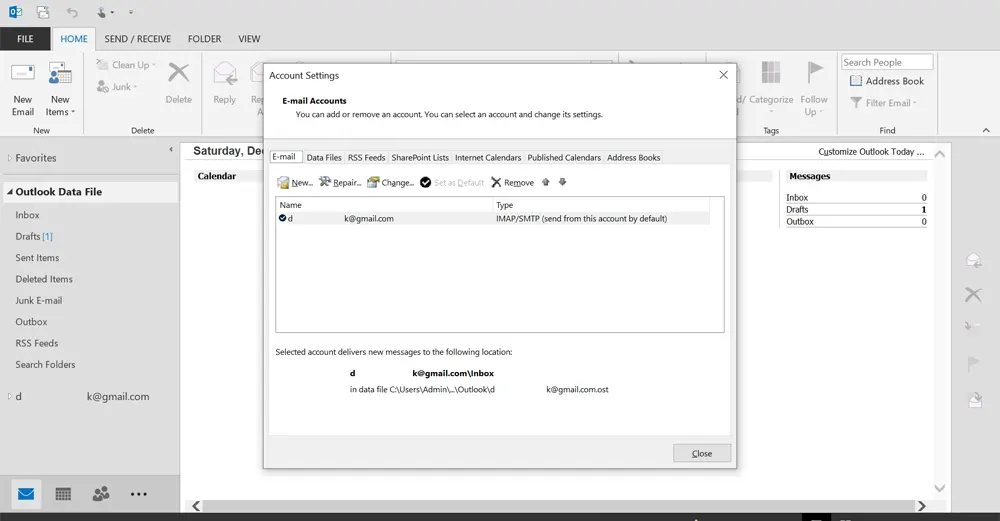Click the Search People input field
Viewport: 1000px width, 521px height.
(x=886, y=62)
